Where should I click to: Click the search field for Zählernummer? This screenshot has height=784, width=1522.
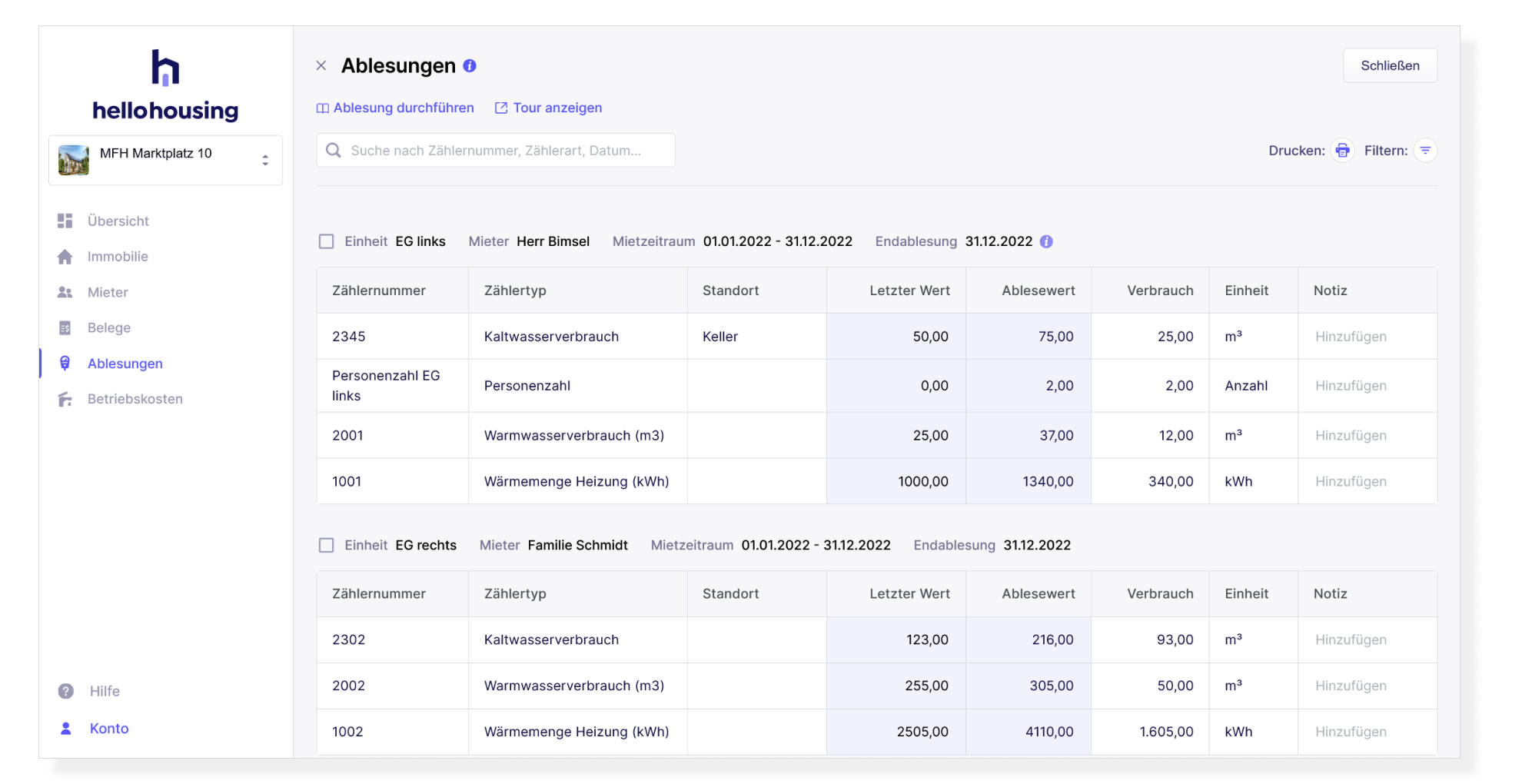coord(495,150)
